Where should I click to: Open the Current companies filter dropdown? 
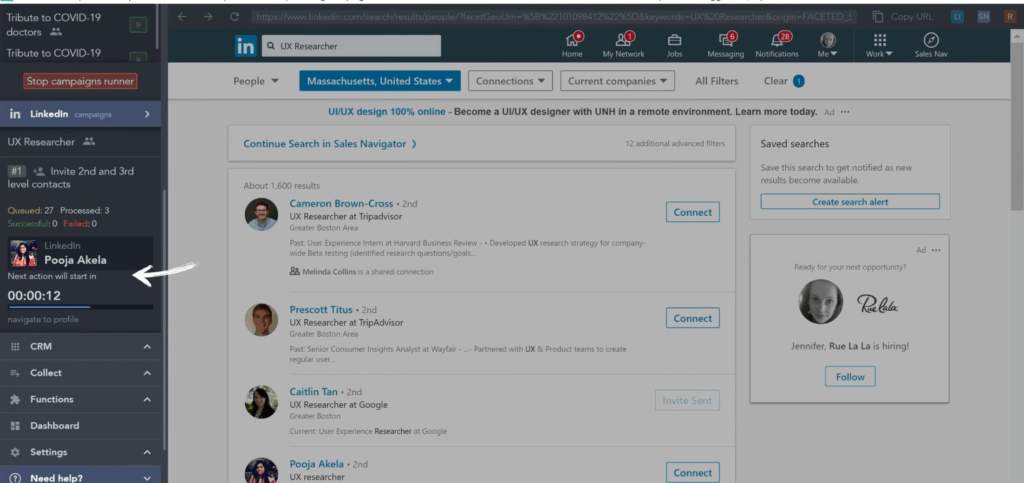617,81
